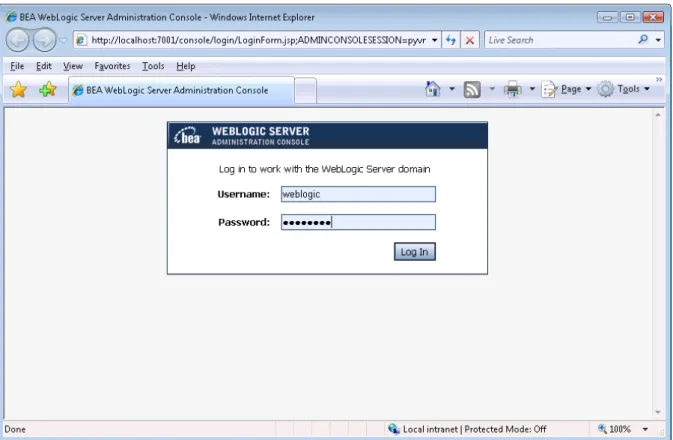
Task: Click the 100% zoom level button
Action: tap(614, 429)
